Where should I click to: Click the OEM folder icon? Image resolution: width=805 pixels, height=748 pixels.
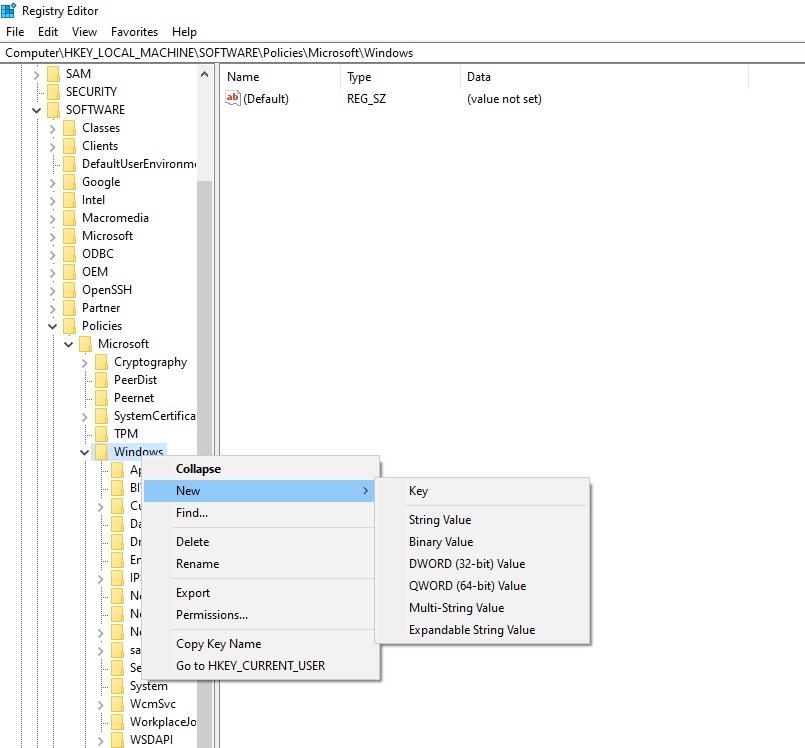[x=69, y=272]
